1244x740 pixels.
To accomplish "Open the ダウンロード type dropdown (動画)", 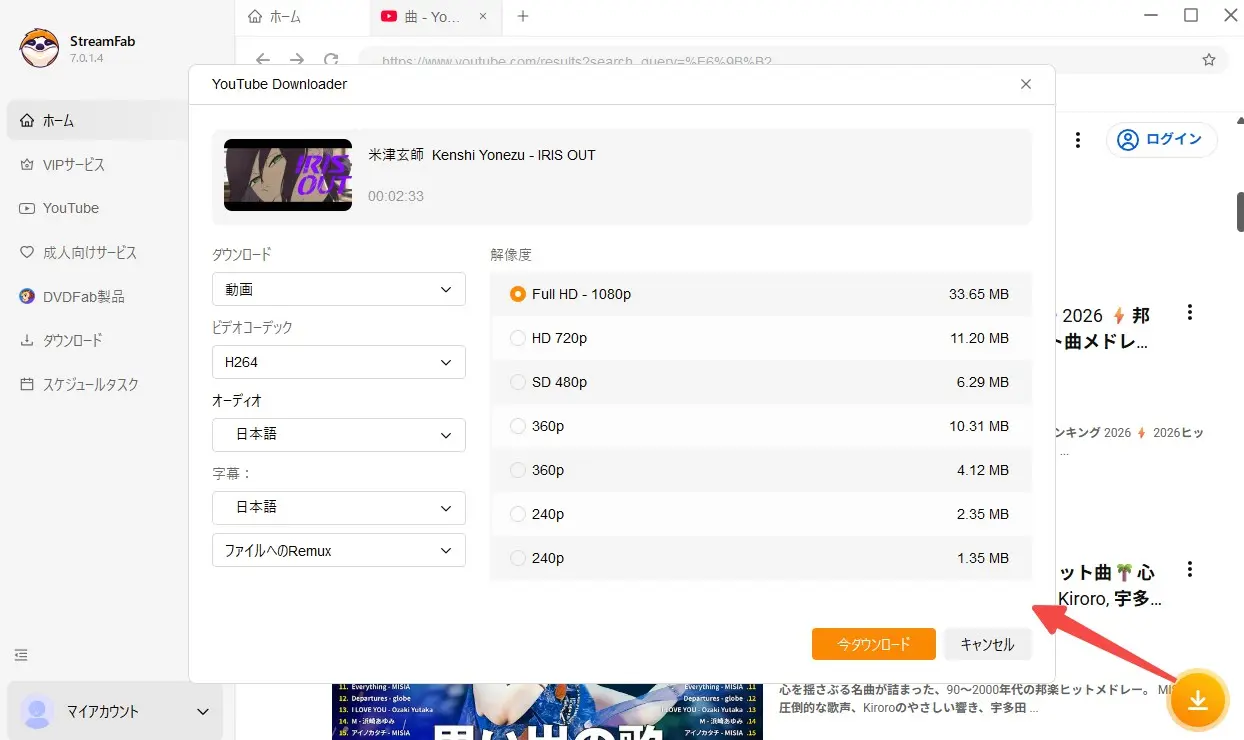I will [339, 289].
